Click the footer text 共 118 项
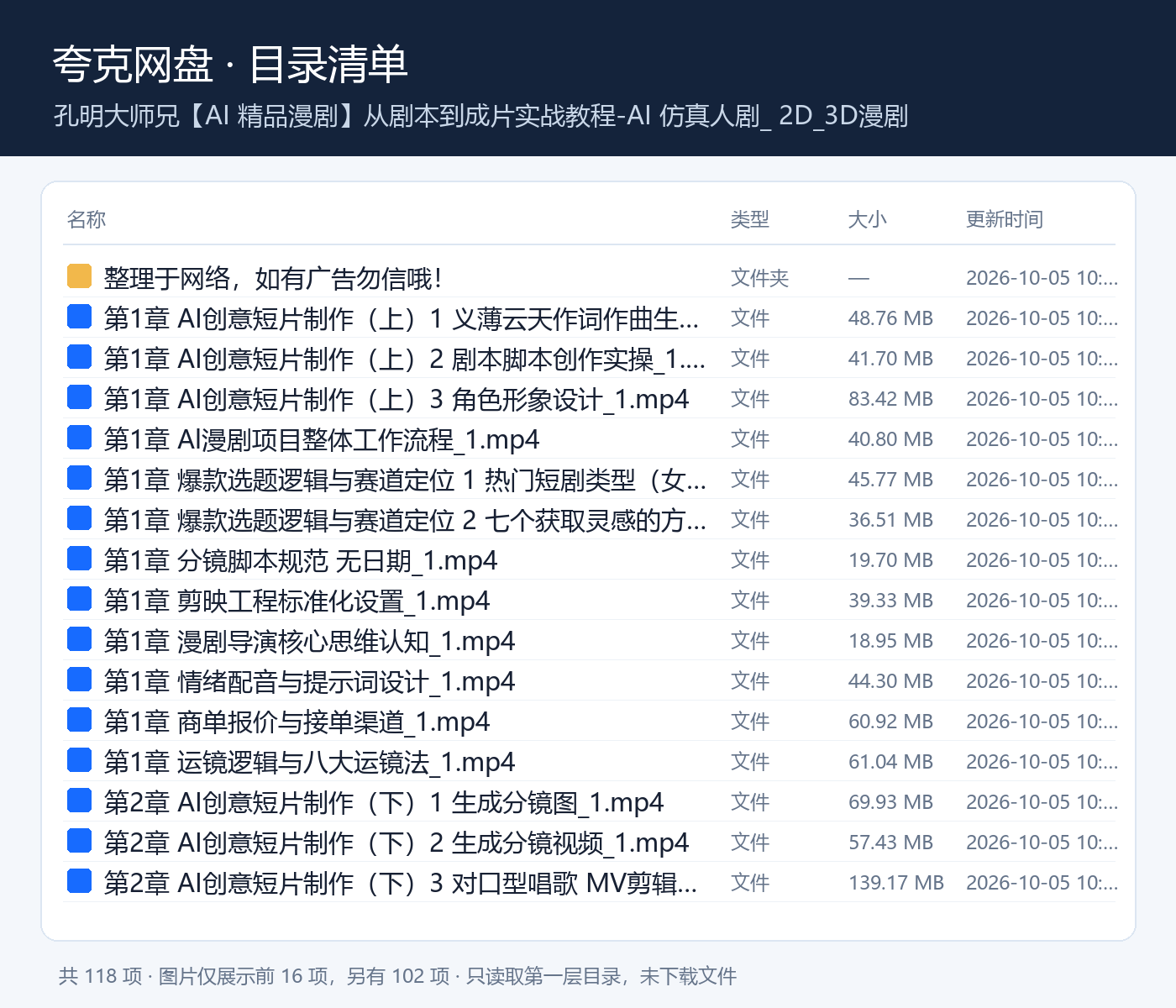The width and height of the screenshot is (1176, 1008). (x=101, y=976)
